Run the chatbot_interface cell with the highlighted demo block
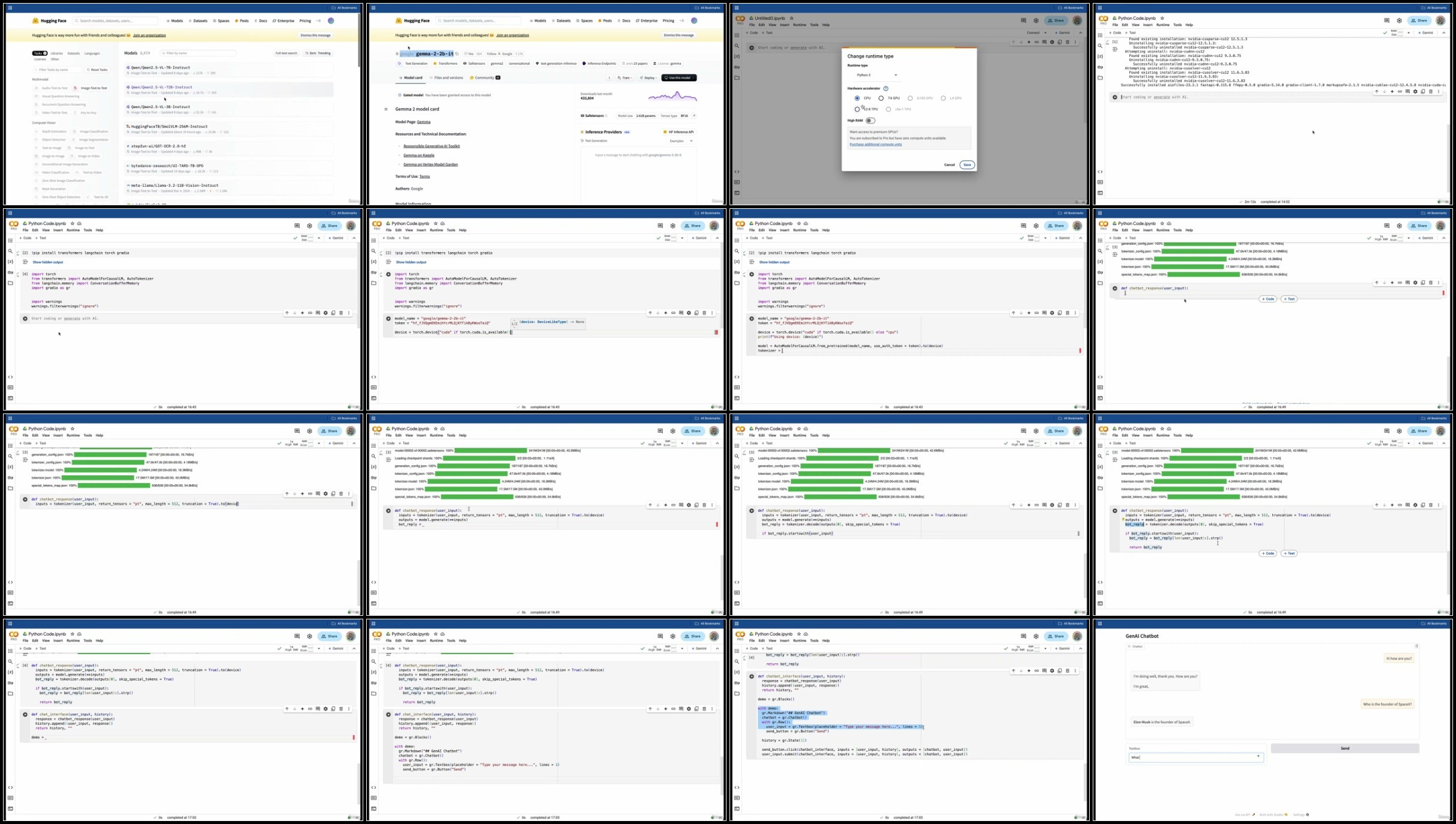 tap(751, 676)
